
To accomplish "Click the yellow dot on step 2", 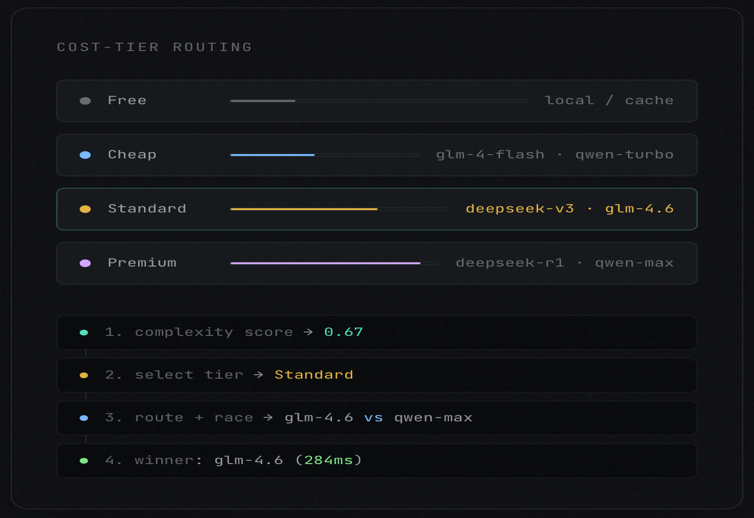I will [84, 375].
